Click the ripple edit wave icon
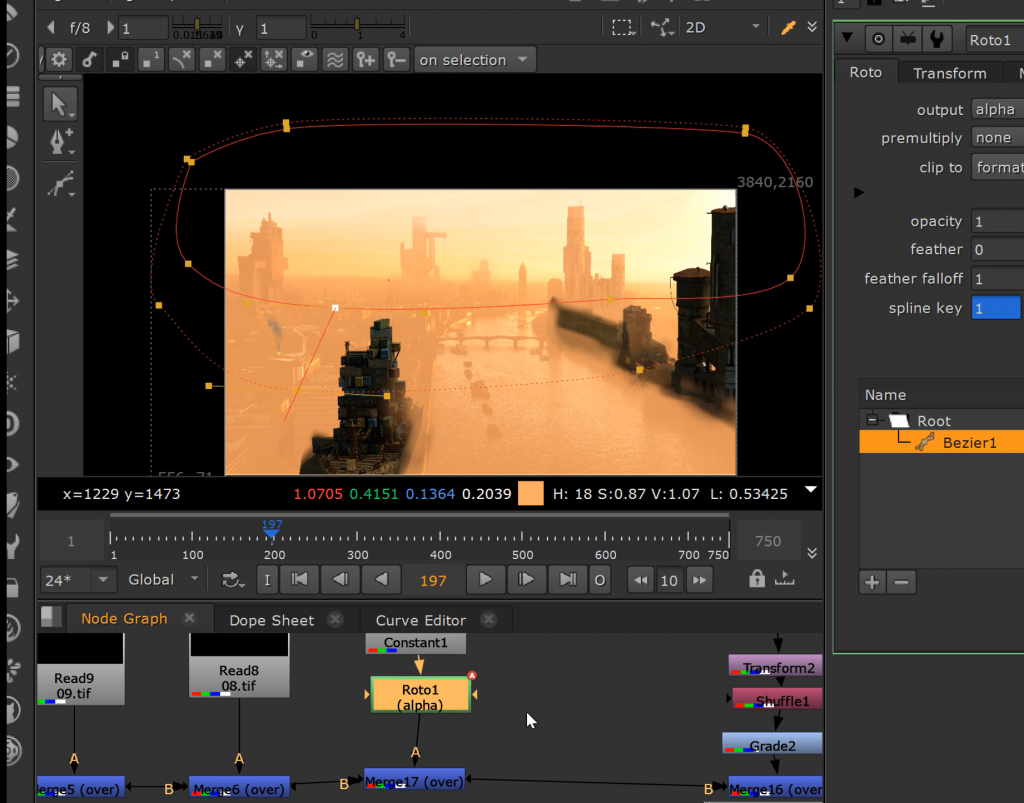The width and height of the screenshot is (1024, 803). [334, 60]
